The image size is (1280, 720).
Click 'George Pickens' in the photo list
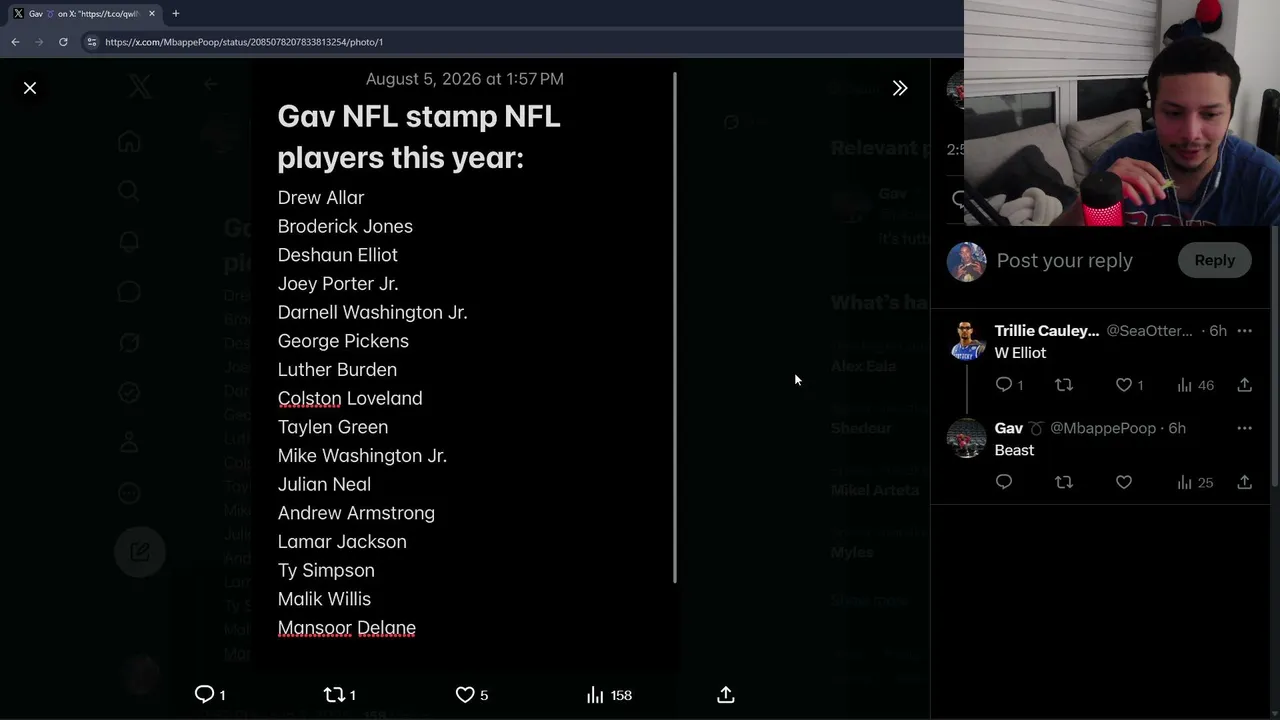click(x=343, y=341)
